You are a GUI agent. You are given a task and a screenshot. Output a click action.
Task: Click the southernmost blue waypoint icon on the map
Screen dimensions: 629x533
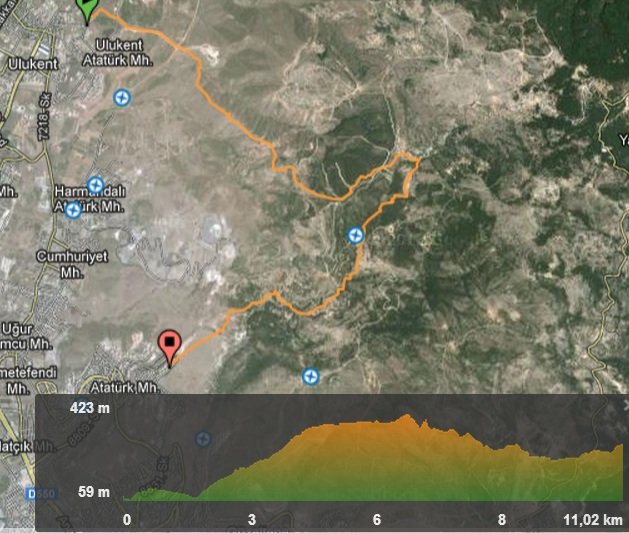point(310,377)
